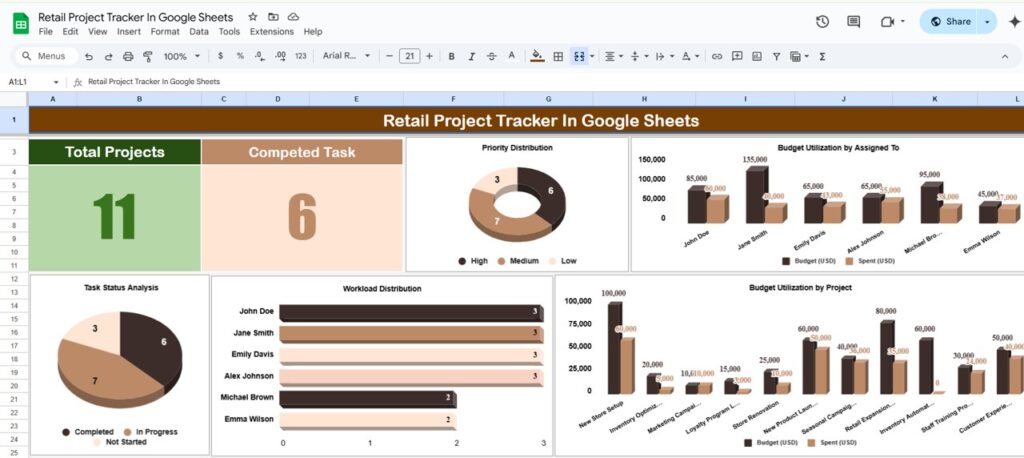Screen dimensions: 1024x458
Task: Open the View menu
Action: click(98, 31)
